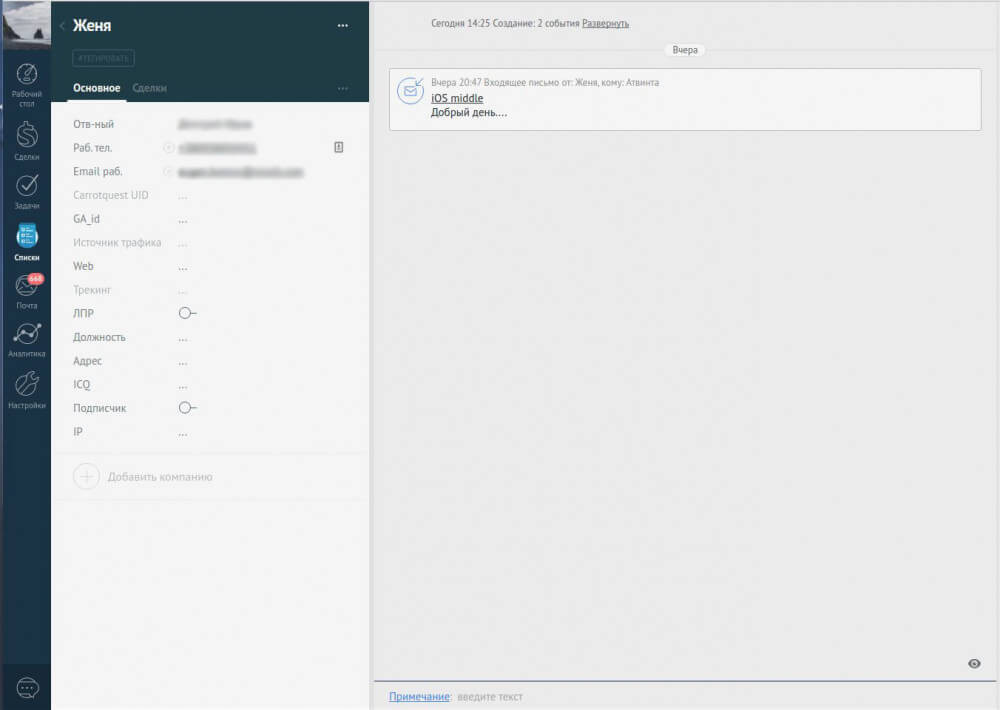Open the chat bubble icon in the sidebar
The height and width of the screenshot is (710, 1000).
pyautogui.click(x=27, y=688)
